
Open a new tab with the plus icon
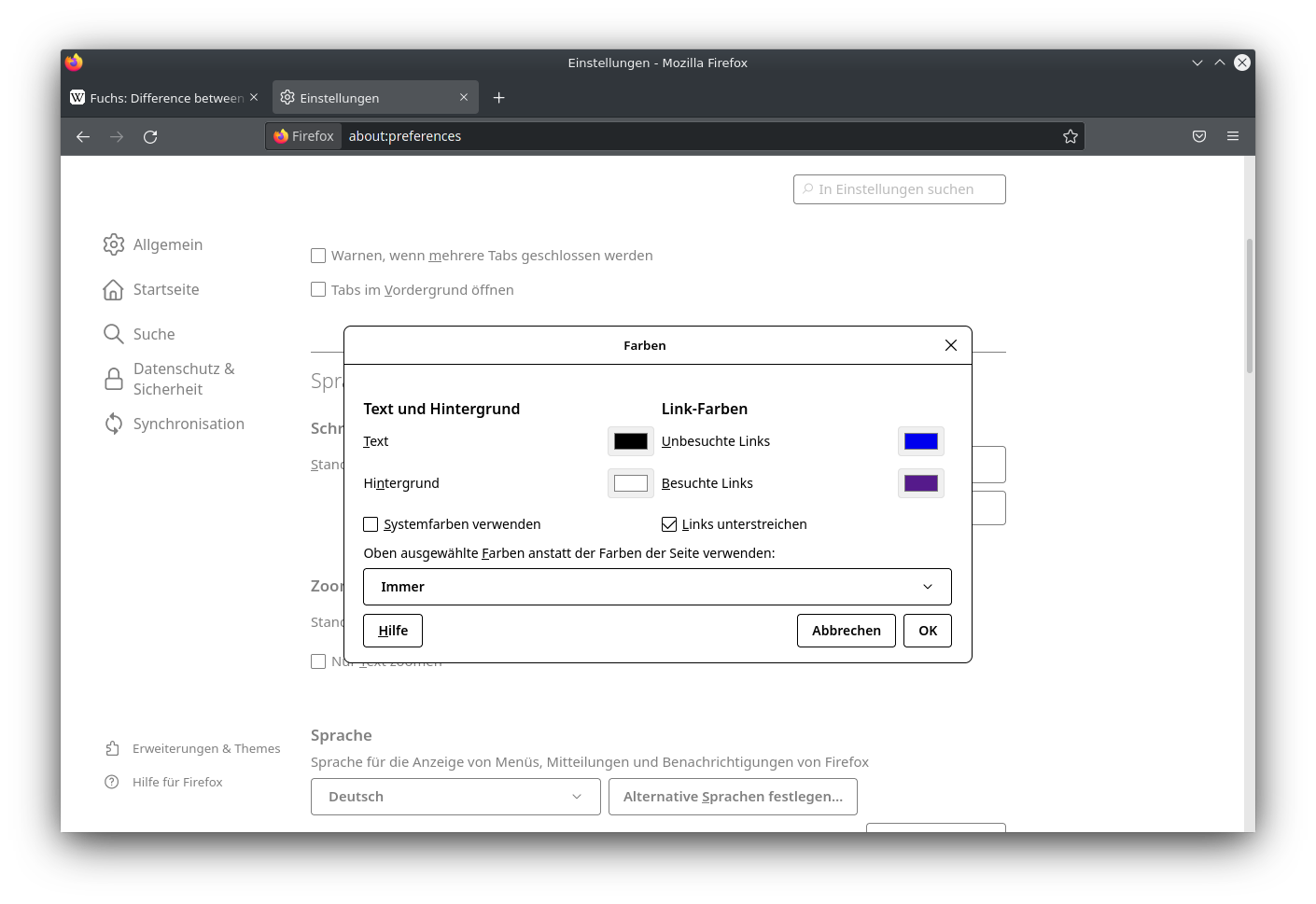click(498, 98)
